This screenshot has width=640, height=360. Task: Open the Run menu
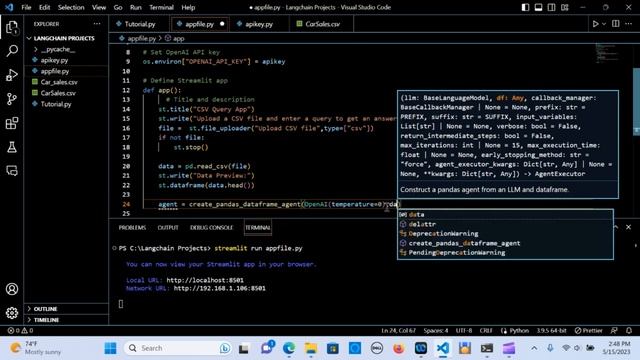(x=136, y=7)
